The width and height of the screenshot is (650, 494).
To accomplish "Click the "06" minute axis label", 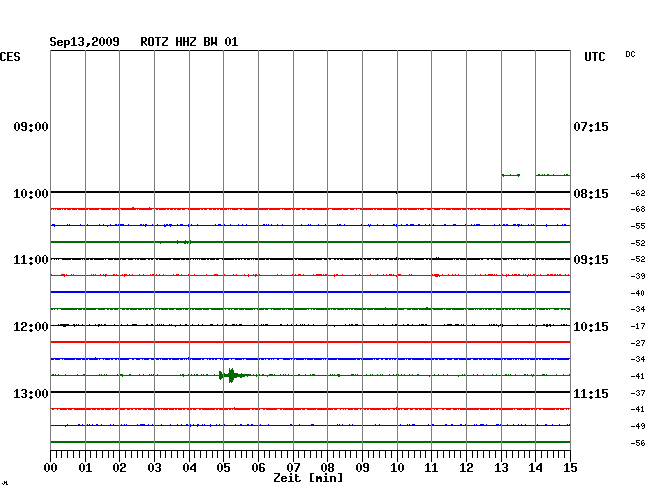I will pyautogui.click(x=258, y=468).
